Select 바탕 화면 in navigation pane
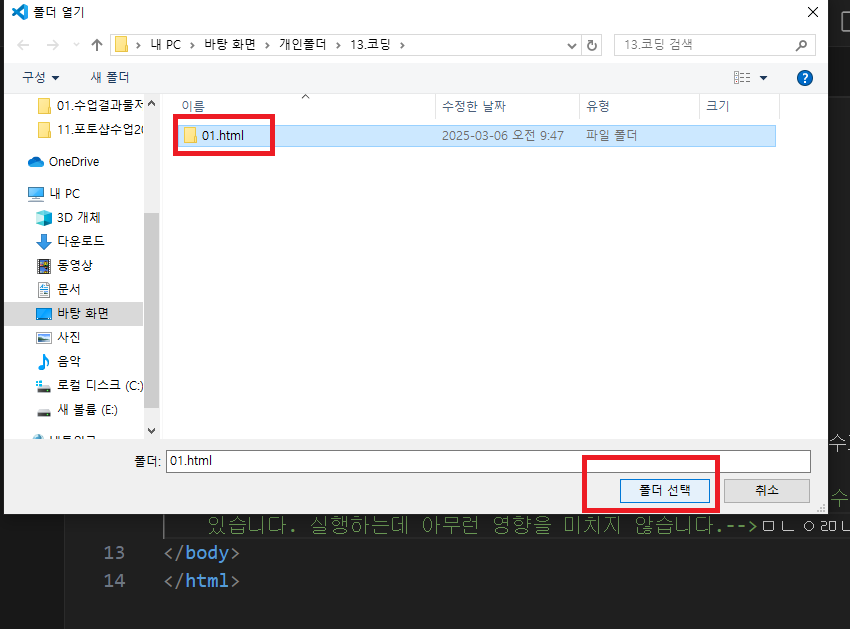The width and height of the screenshot is (850, 629). (73, 313)
